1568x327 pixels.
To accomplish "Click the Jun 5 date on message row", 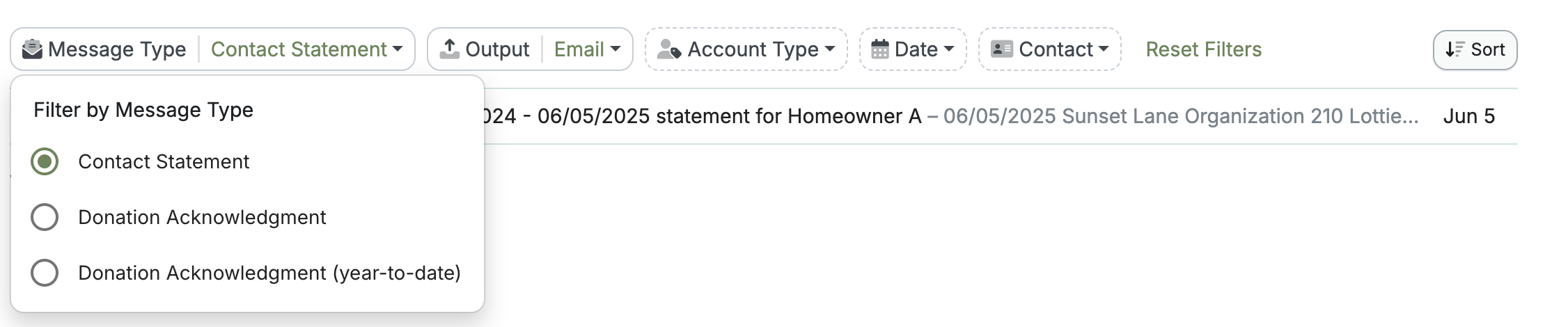I will pyautogui.click(x=1469, y=116).
